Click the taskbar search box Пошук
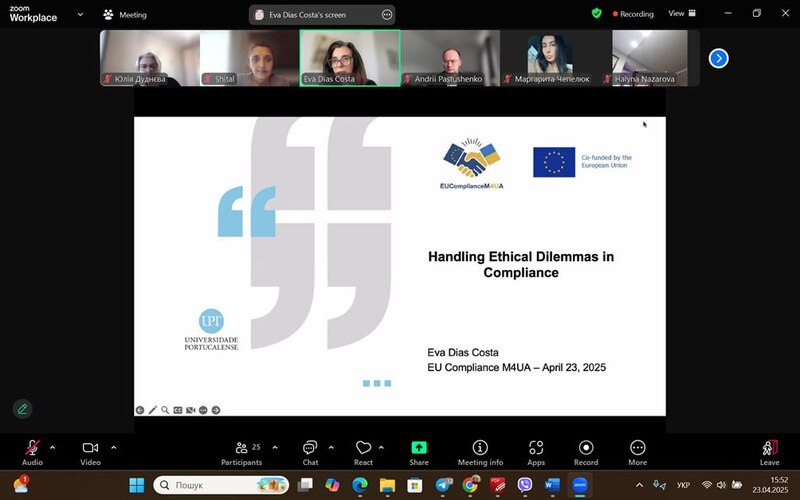 221,485
